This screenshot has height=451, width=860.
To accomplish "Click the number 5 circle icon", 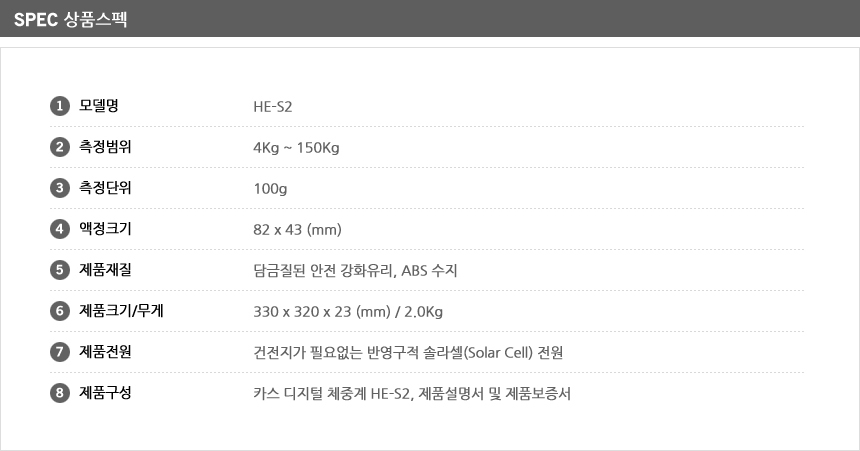I will coord(59,270).
